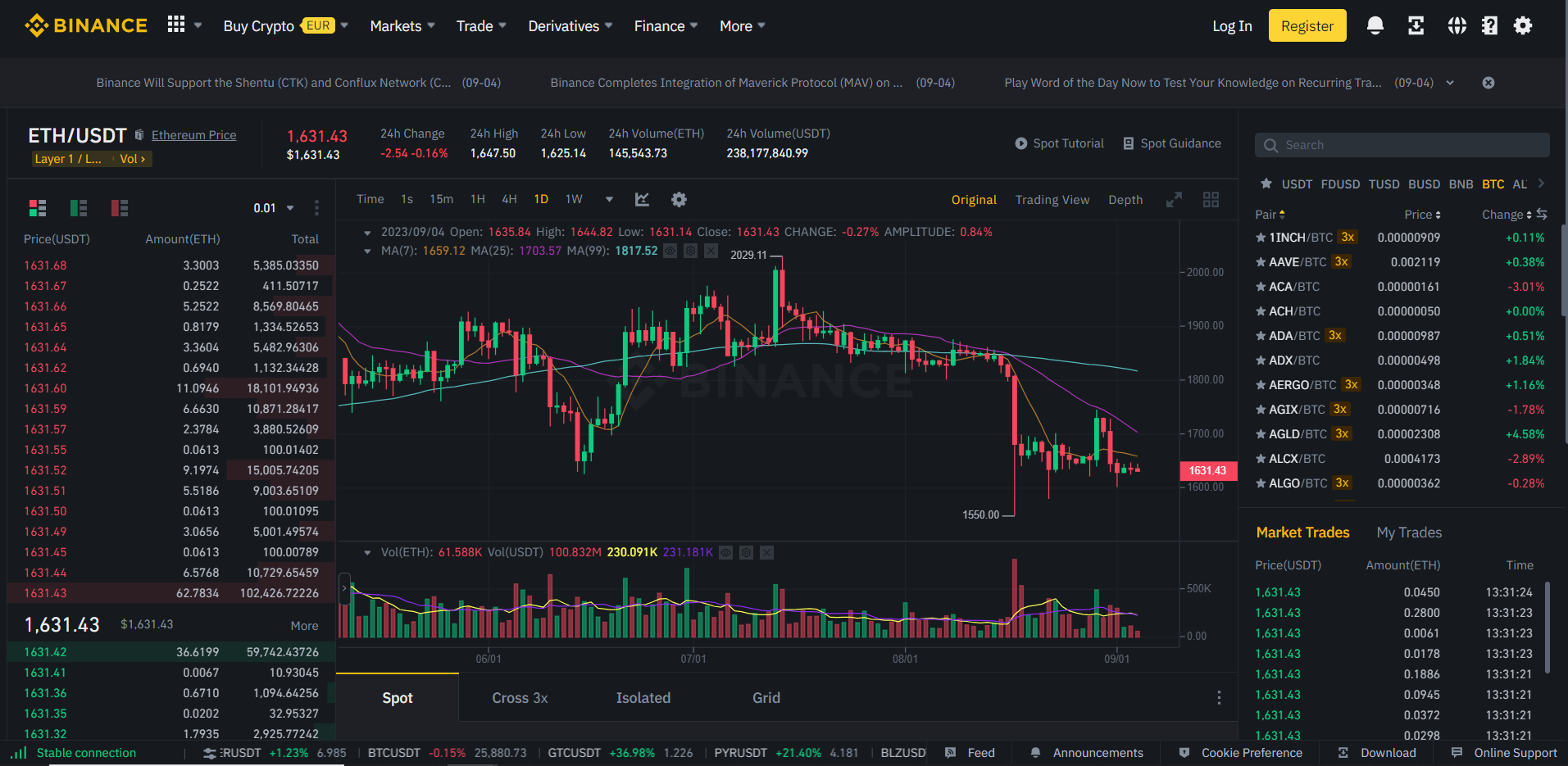This screenshot has width=1568, height=766.
Task: Open the header settings gear
Action: click(1523, 25)
